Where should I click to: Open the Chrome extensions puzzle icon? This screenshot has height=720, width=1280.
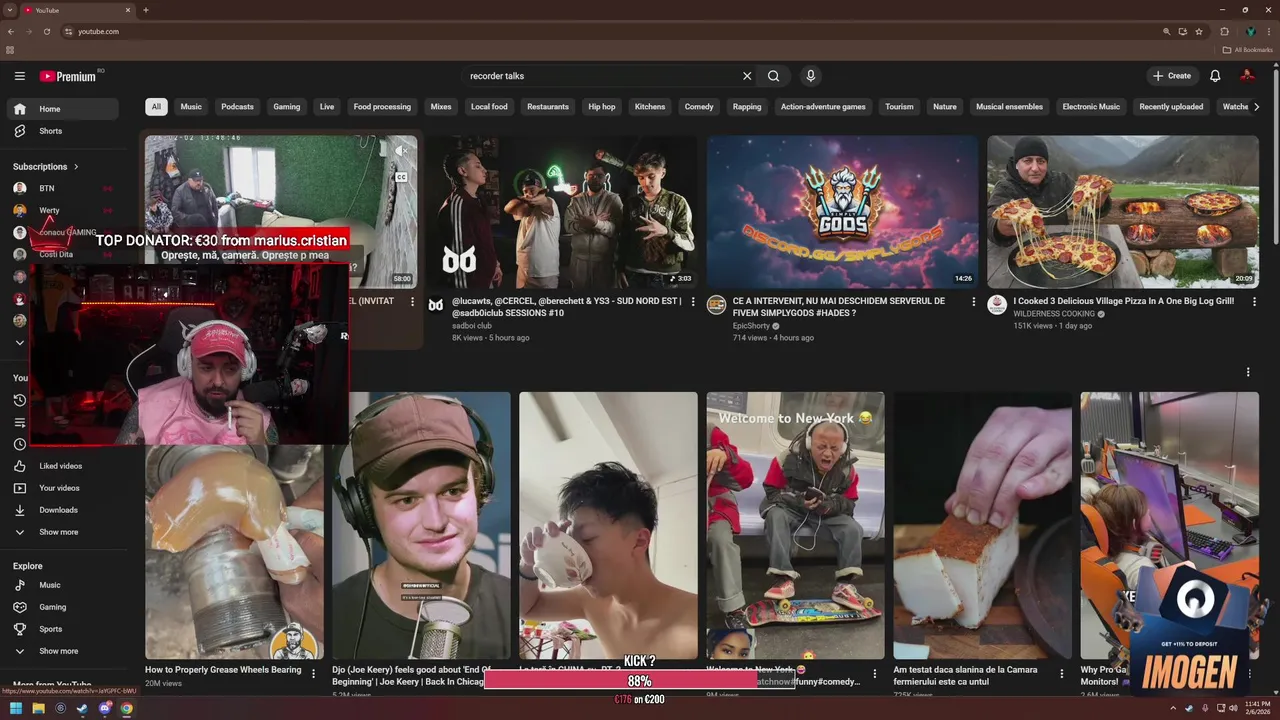[1225, 31]
